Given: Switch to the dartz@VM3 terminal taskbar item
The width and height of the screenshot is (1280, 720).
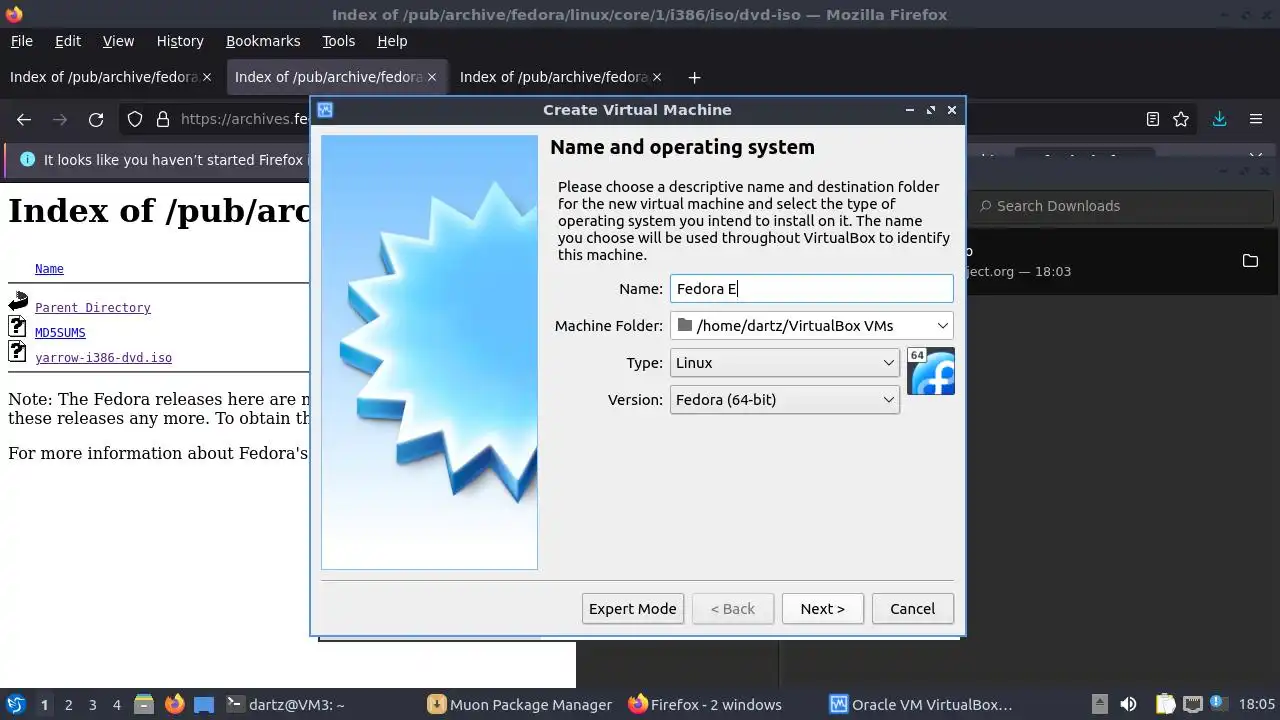Looking at the screenshot, I should pos(320,704).
